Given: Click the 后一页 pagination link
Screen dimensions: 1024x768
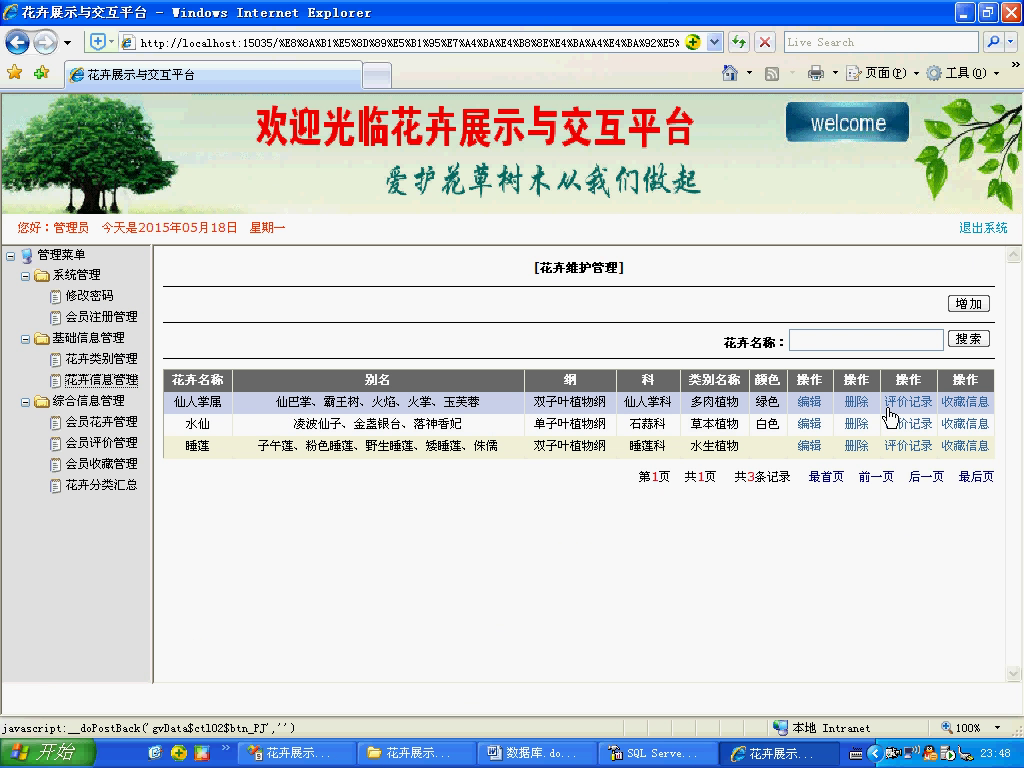Looking at the screenshot, I should (x=926, y=477).
